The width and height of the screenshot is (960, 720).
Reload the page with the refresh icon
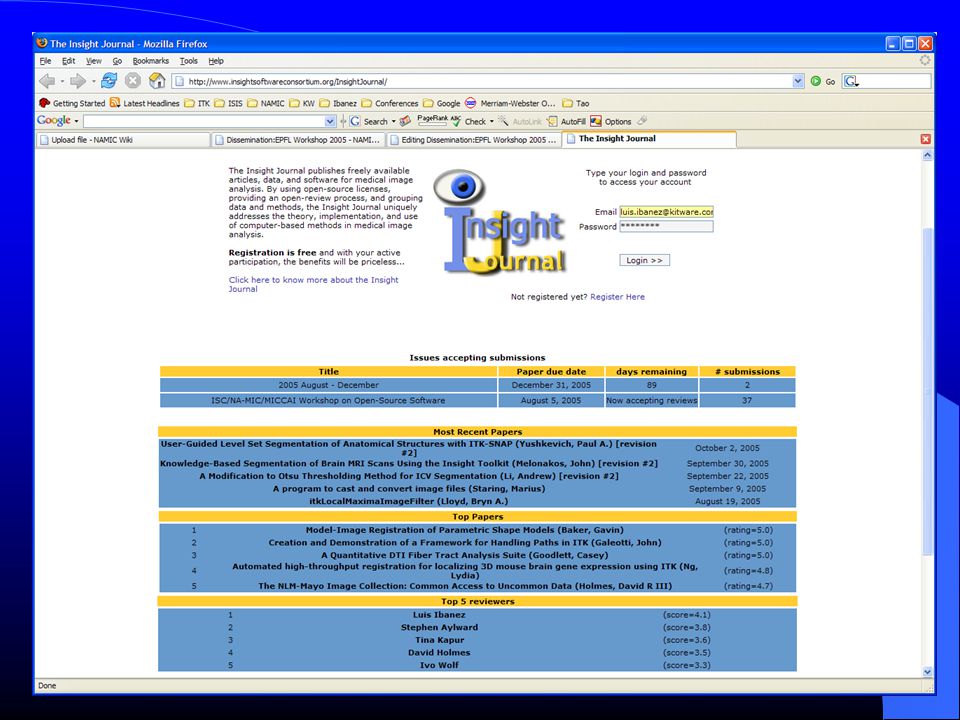pos(109,81)
